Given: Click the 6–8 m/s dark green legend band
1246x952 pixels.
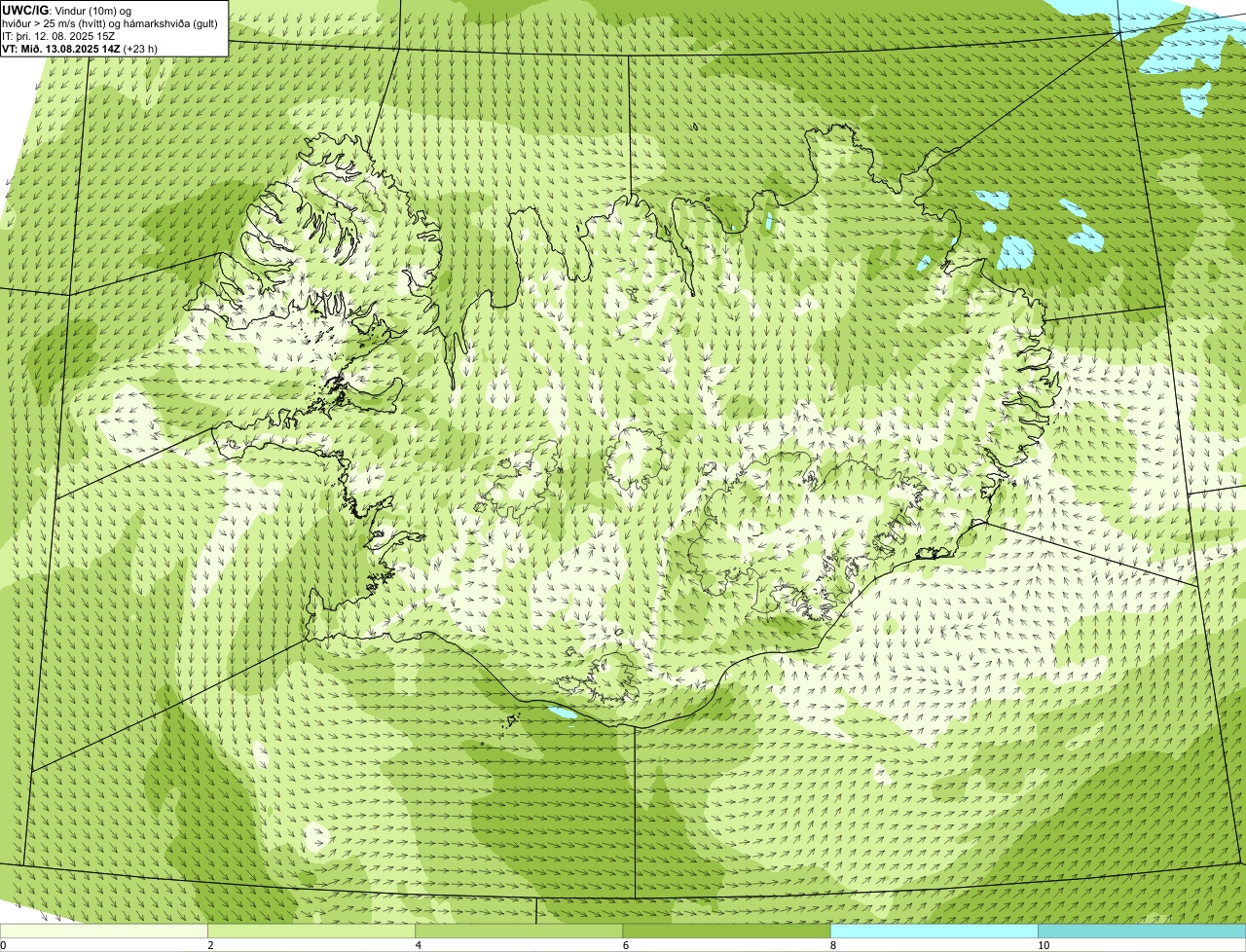Looking at the screenshot, I should 726,932.
